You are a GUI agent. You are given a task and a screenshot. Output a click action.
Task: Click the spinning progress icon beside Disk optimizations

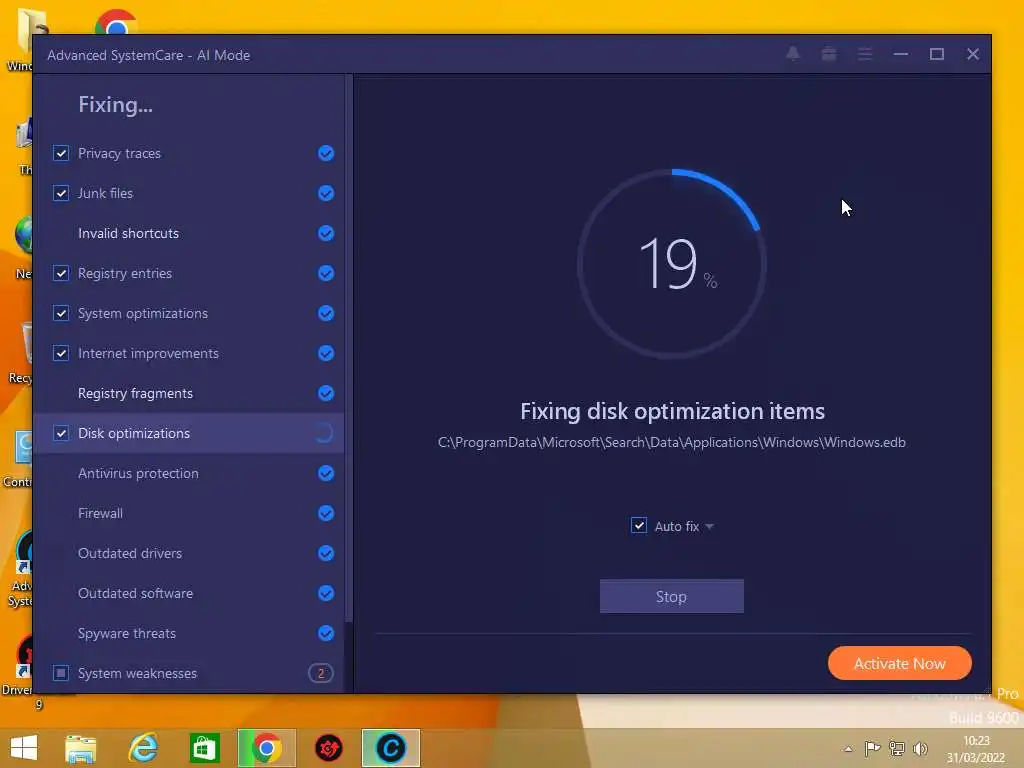(x=325, y=433)
